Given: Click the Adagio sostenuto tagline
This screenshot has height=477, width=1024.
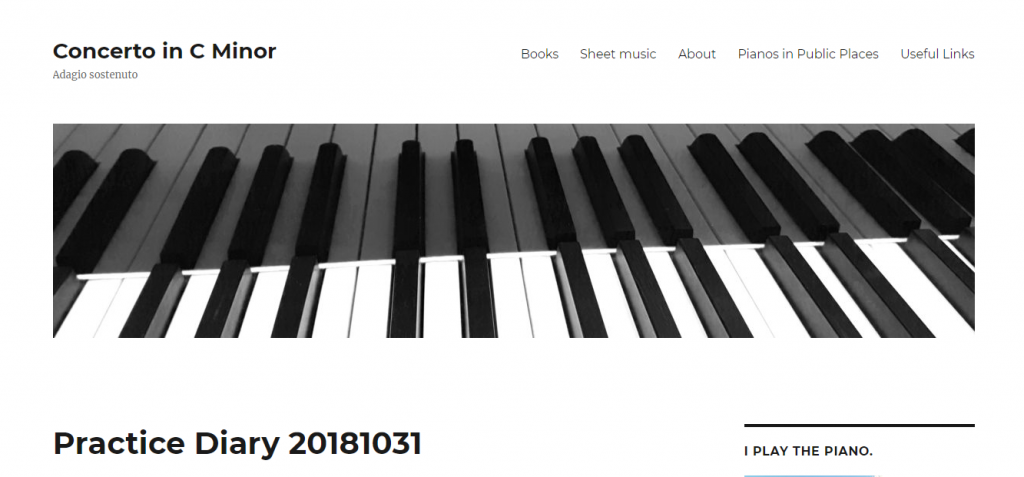Looking at the screenshot, I should (95, 74).
